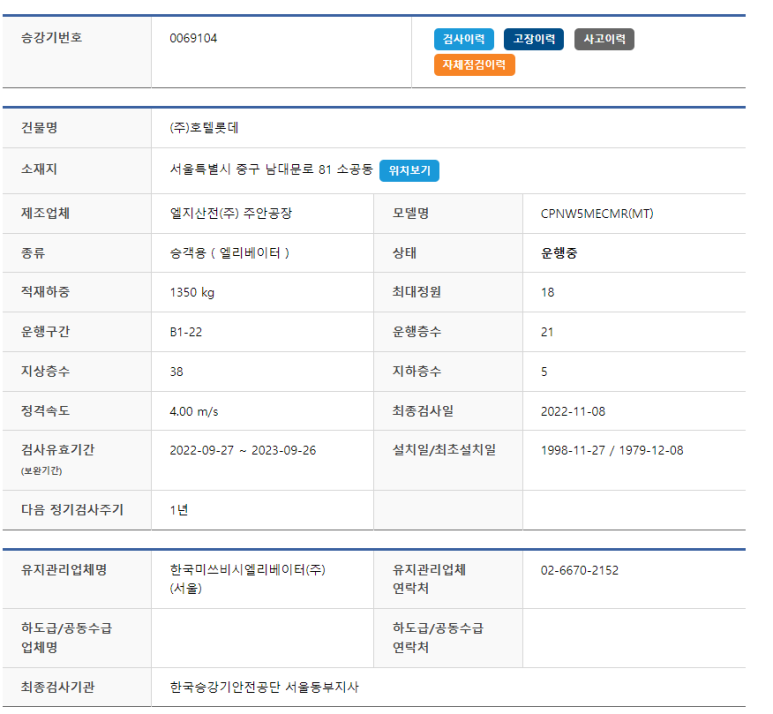Click the 승강기번호 label
Screen dimensions: 773x714
(x=51, y=38)
